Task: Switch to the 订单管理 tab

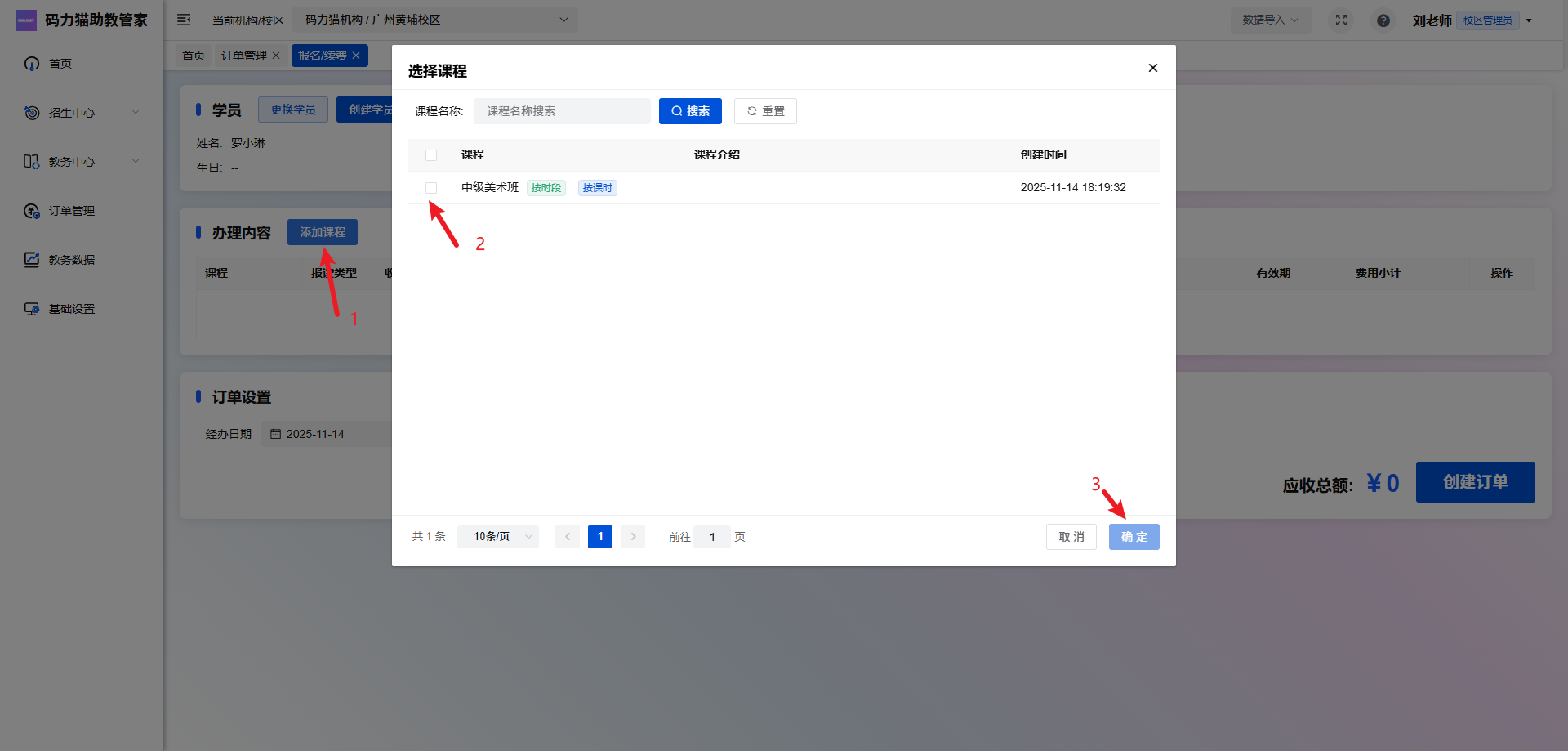Action: [x=243, y=56]
